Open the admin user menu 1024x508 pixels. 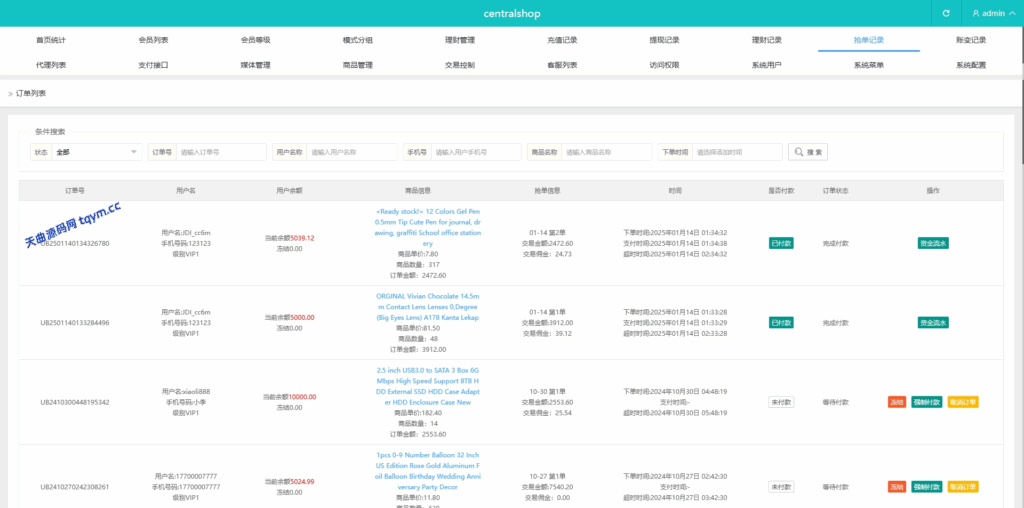point(993,13)
